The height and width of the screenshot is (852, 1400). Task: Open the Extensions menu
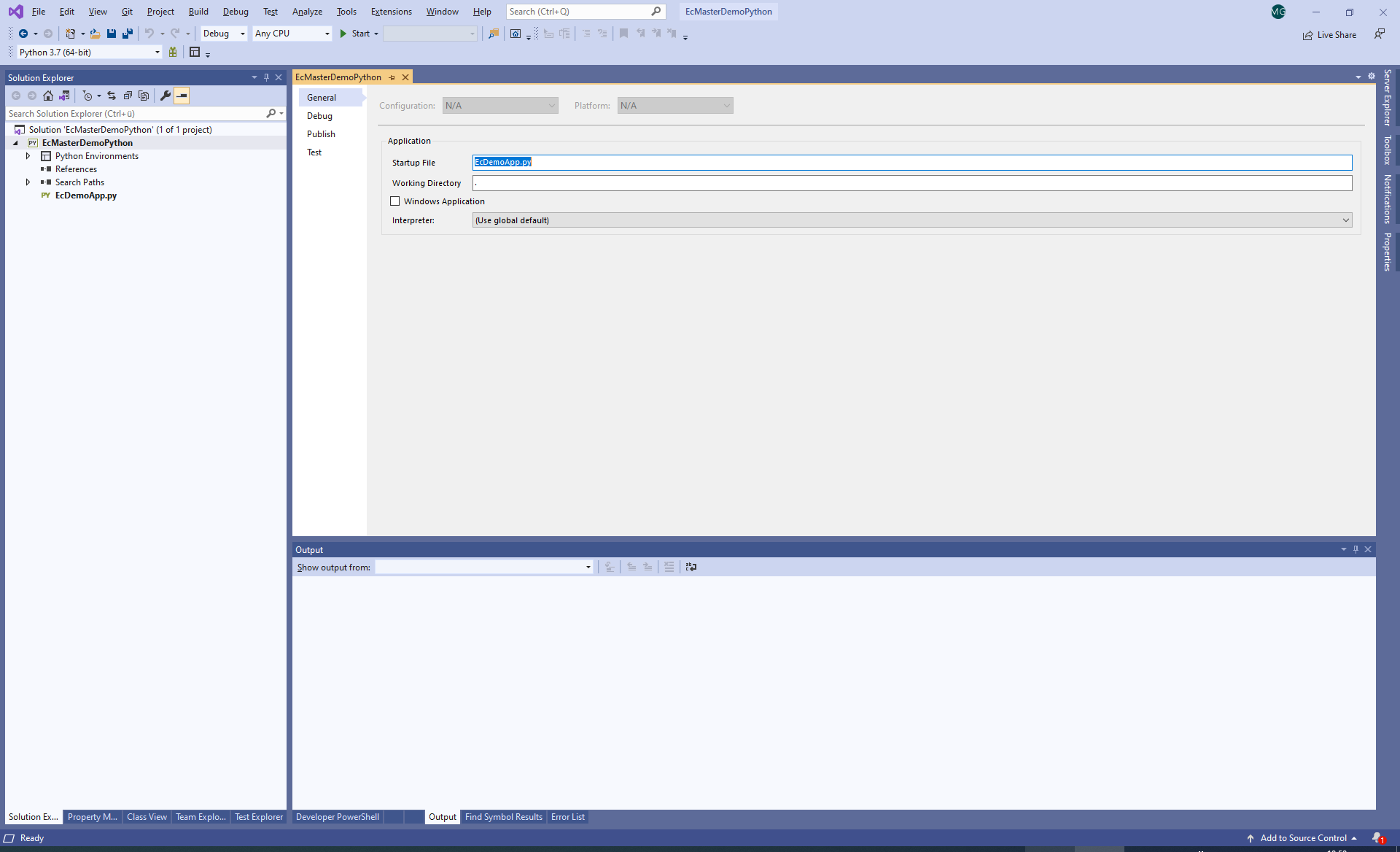click(391, 12)
